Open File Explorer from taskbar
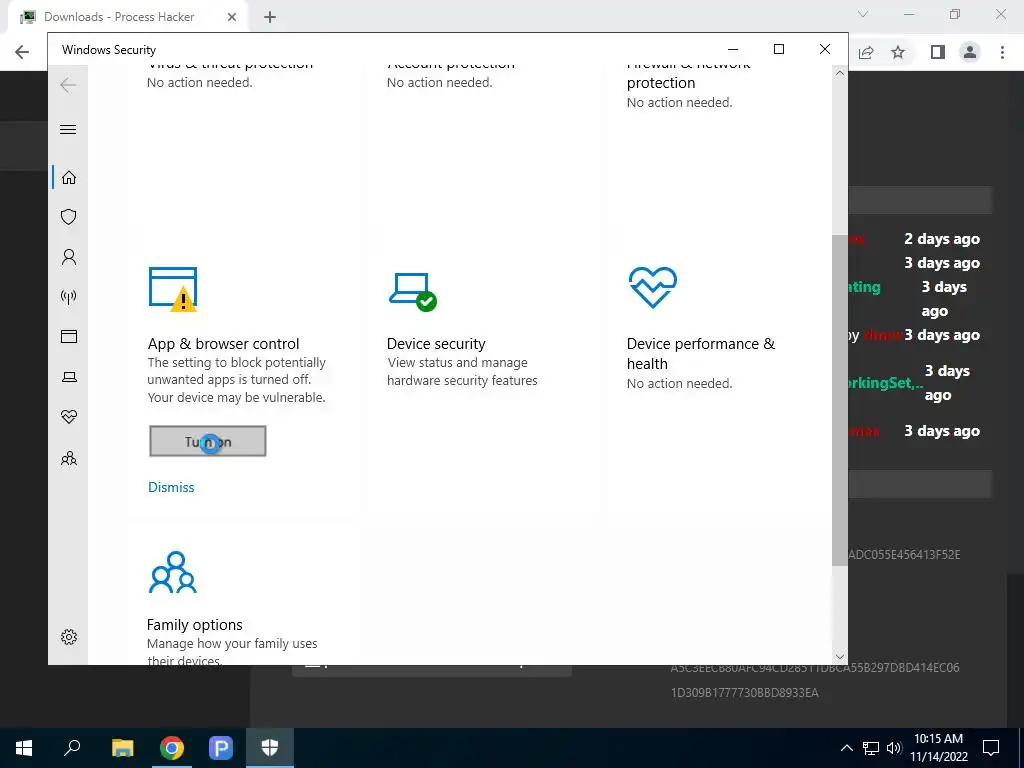 [x=122, y=748]
